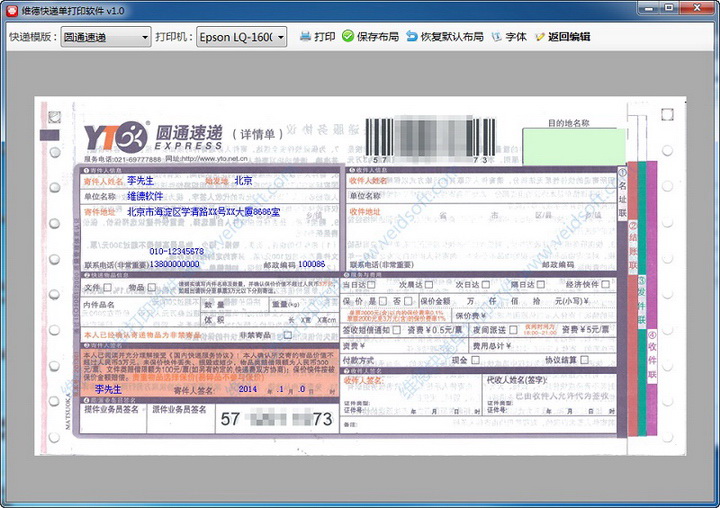Click the green checkmark save layout icon
720x508 pixels.
348,36
